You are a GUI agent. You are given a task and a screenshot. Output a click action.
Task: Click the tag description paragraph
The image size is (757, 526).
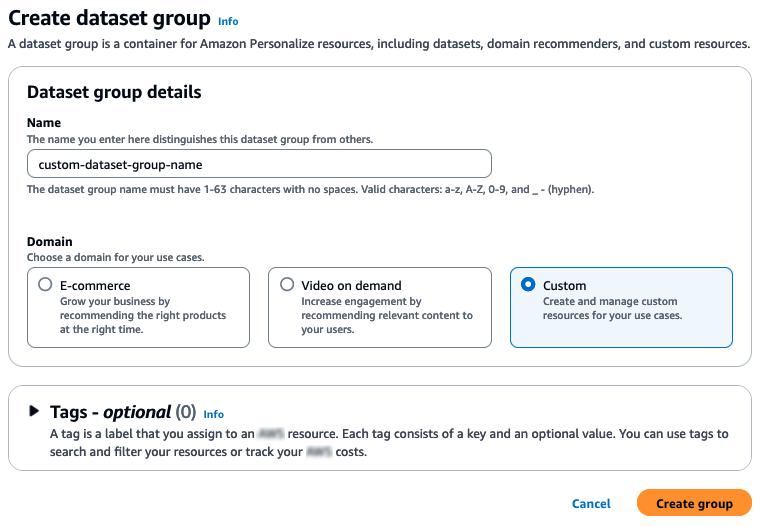[389, 442]
